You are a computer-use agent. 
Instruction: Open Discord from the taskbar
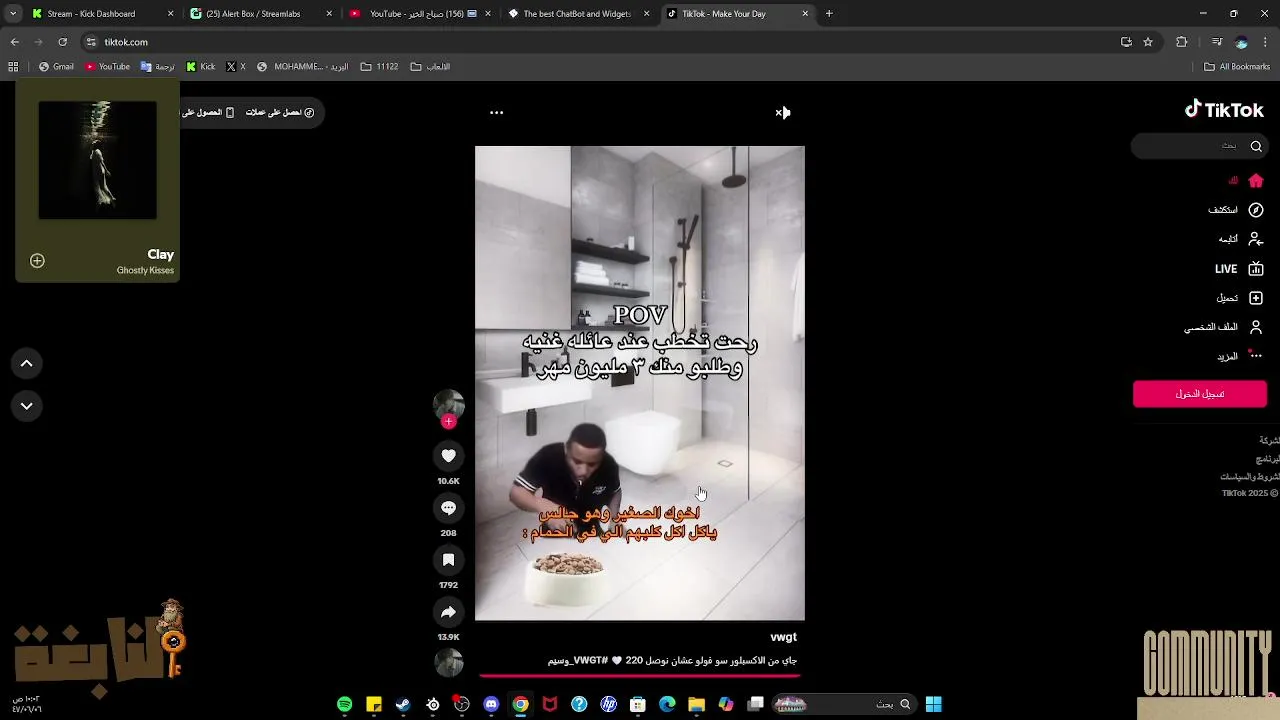coord(491,705)
